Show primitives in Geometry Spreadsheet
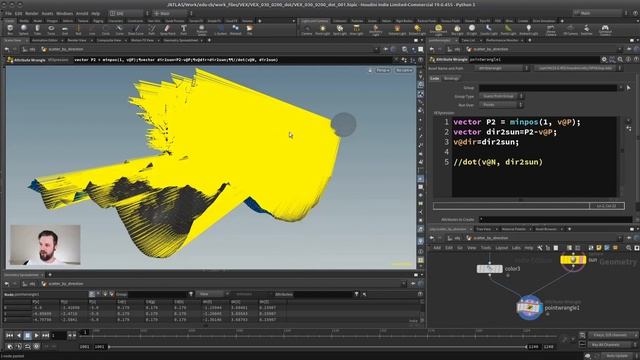The width and height of the screenshot is (640, 360). point(105,294)
